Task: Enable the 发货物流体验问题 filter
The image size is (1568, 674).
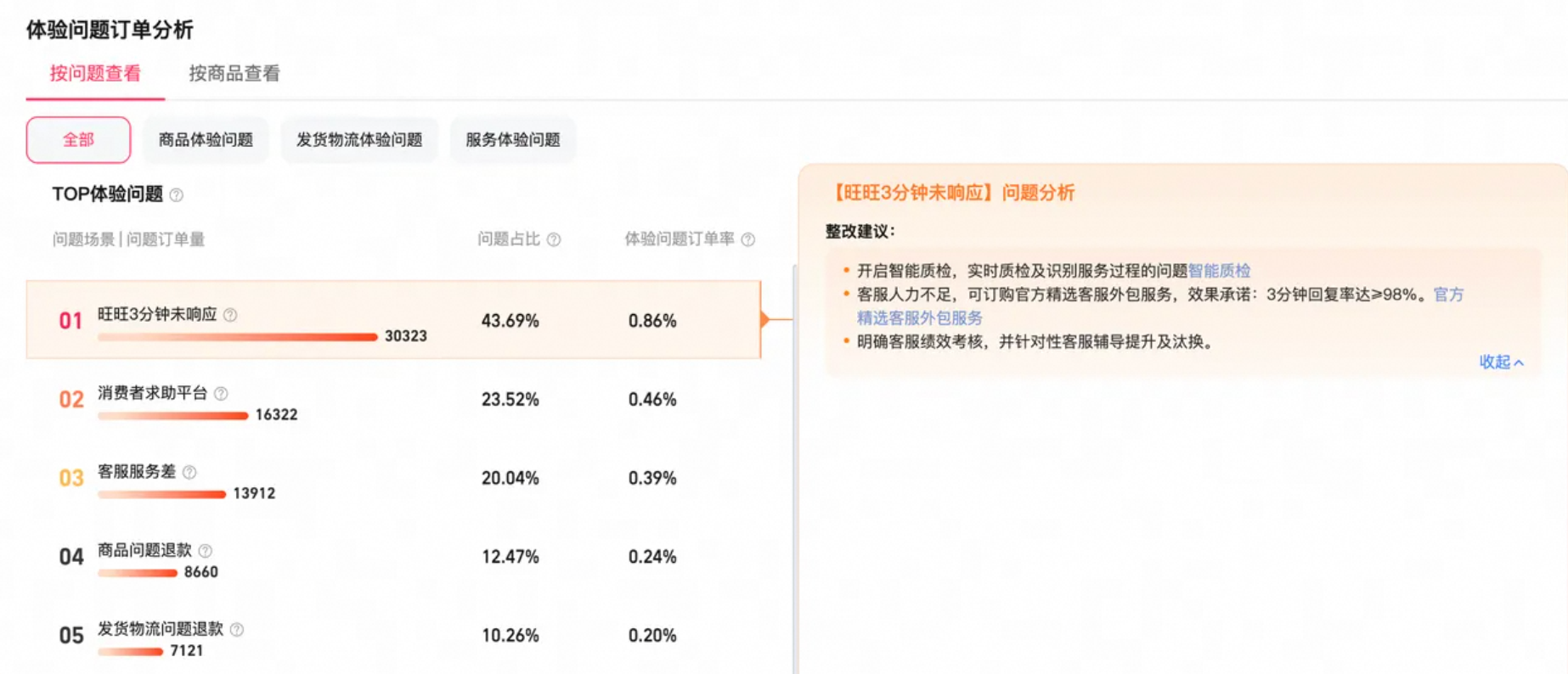Action: pyautogui.click(x=359, y=139)
